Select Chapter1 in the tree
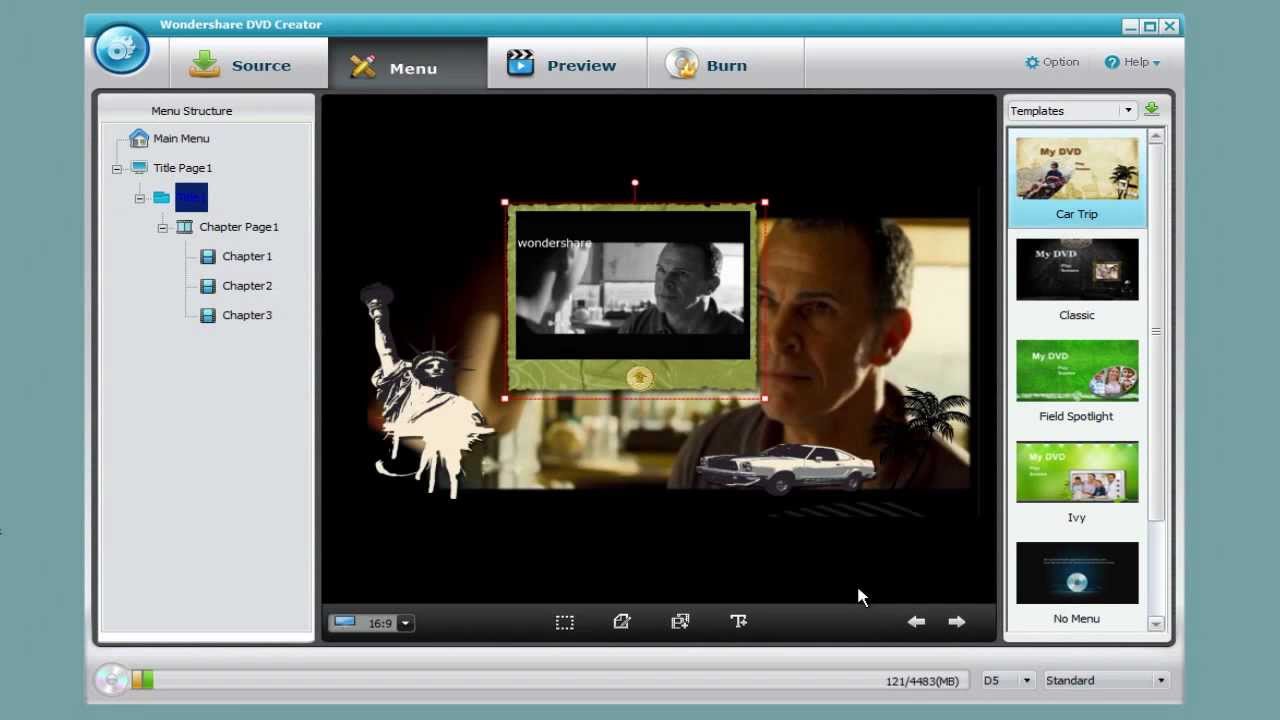This screenshot has height=720, width=1280. [x=247, y=257]
